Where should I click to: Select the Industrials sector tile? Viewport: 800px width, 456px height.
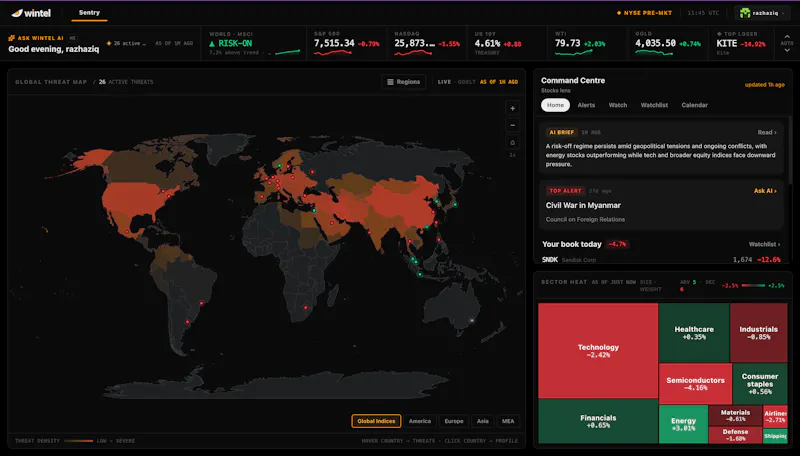click(x=759, y=333)
